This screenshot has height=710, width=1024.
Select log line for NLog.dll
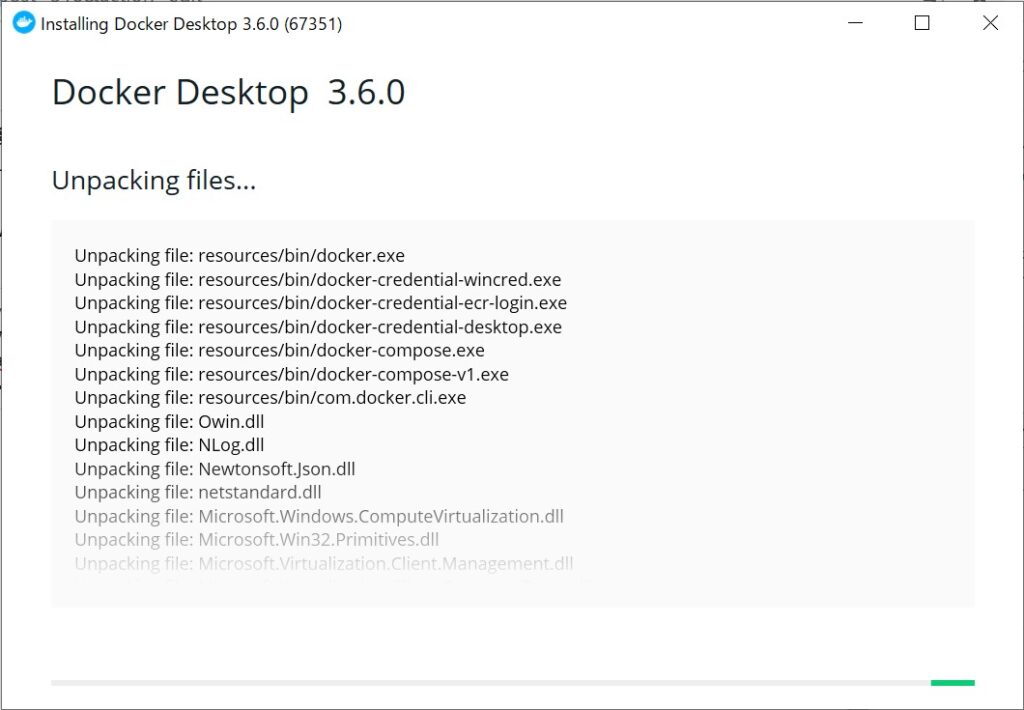170,445
